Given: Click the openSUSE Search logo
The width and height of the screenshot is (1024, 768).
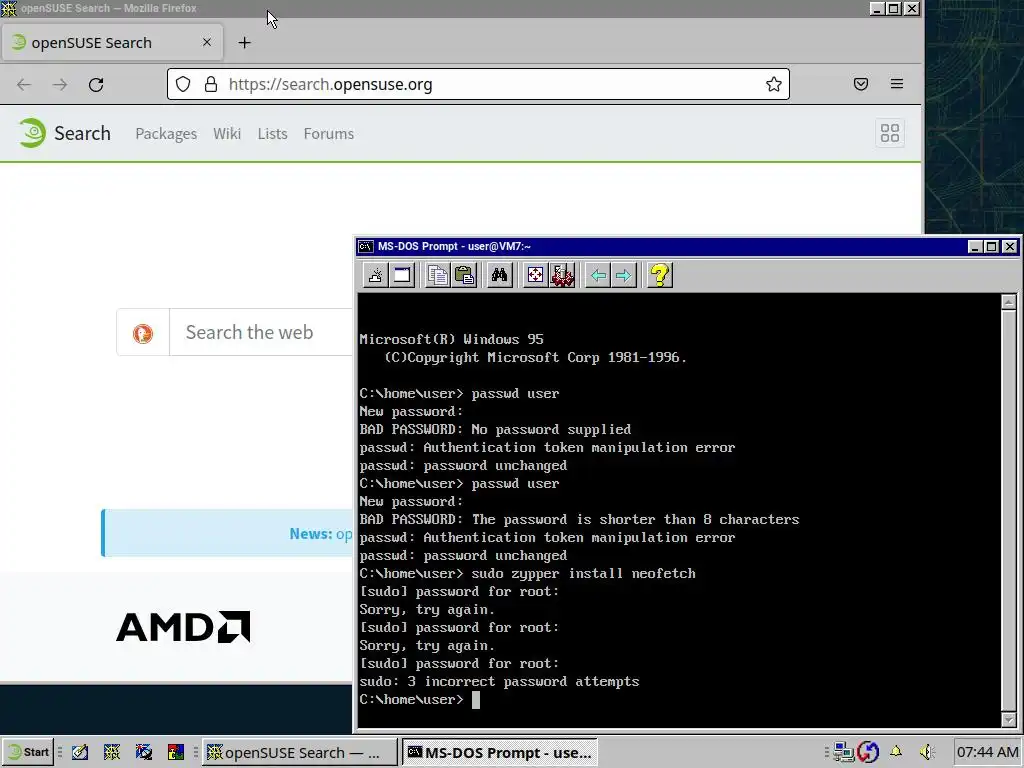Looking at the screenshot, I should [x=64, y=133].
